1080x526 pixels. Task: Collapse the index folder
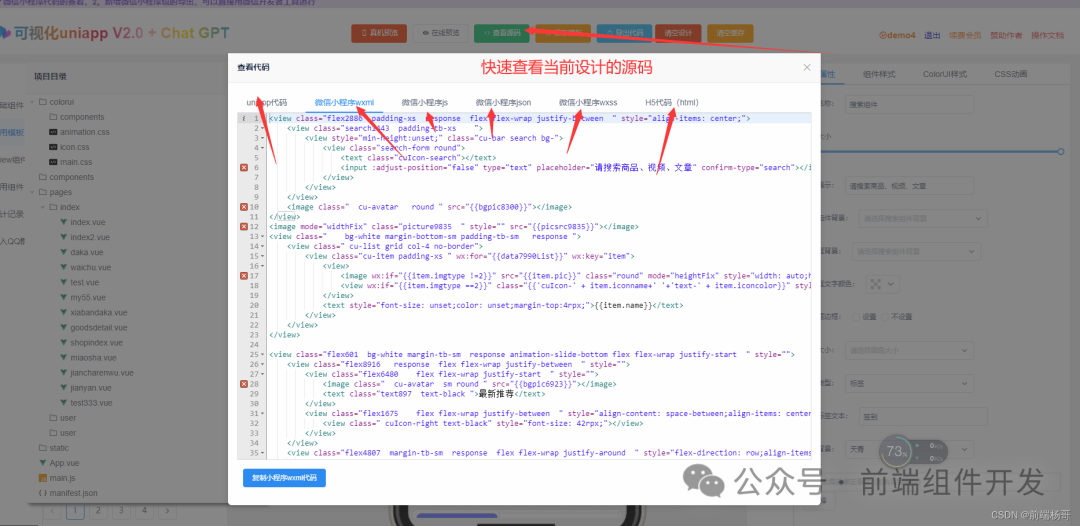[43, 207]
